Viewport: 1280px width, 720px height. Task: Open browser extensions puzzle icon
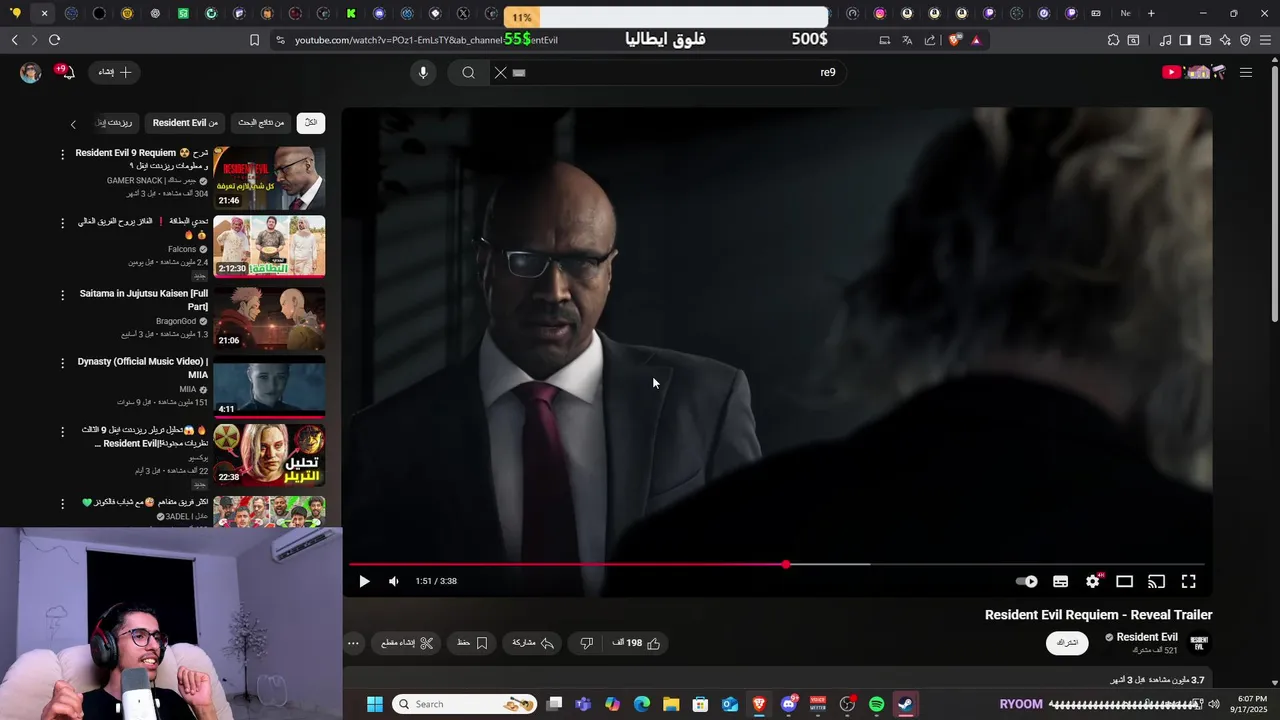click(x=1113, y=40)
